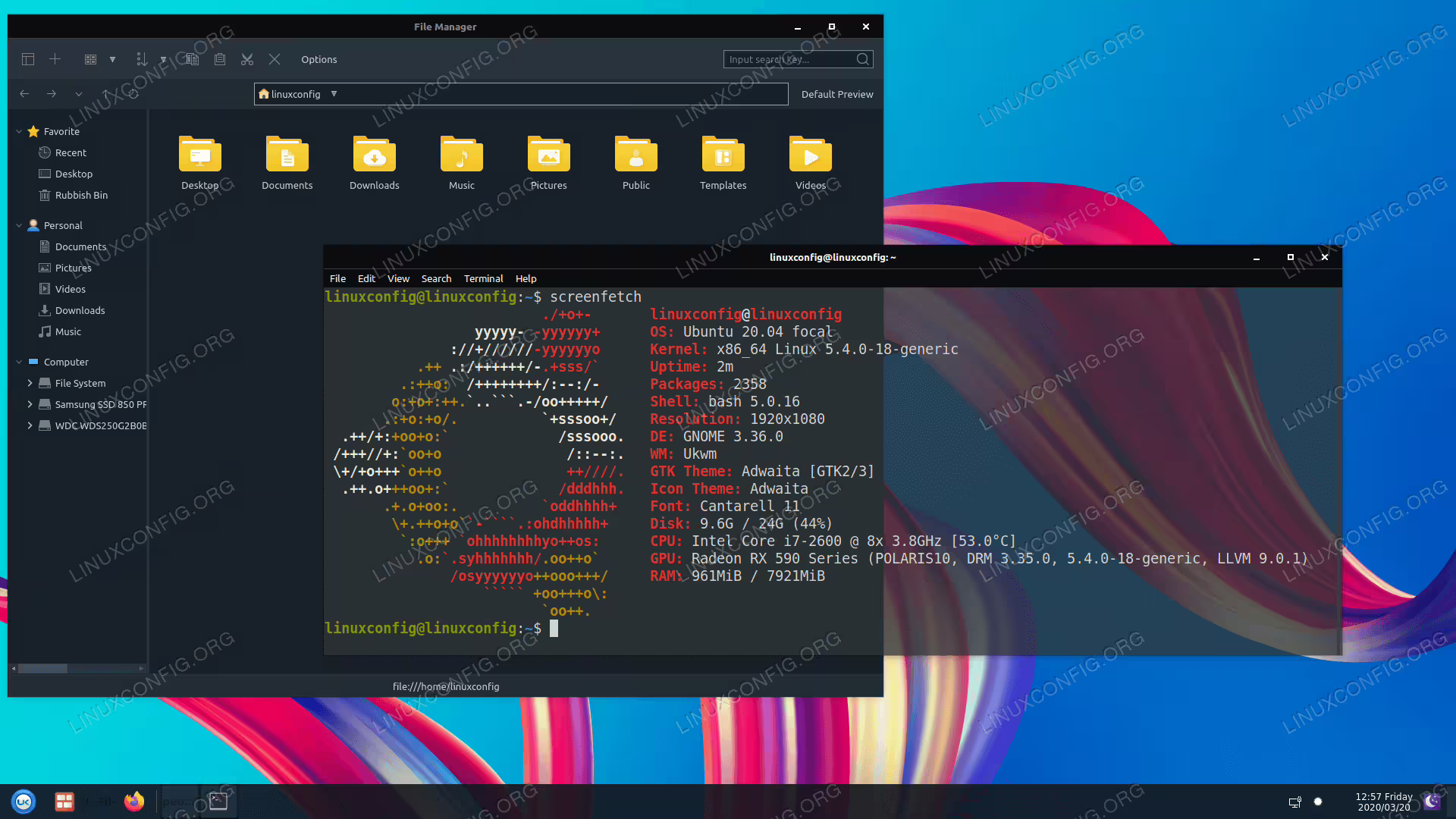Open the terminal Help menu
This screenshot has width=1456, height=819.
(526, 278)
